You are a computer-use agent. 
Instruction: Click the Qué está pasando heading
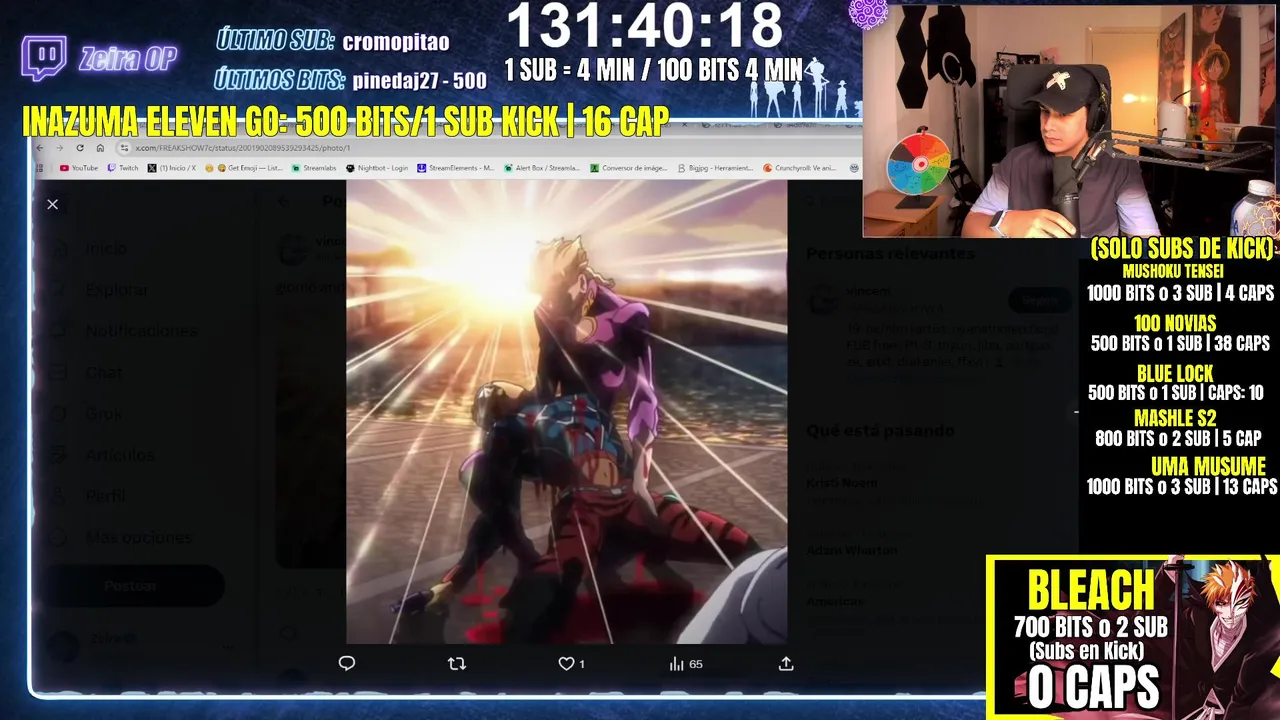click(881, 430)
